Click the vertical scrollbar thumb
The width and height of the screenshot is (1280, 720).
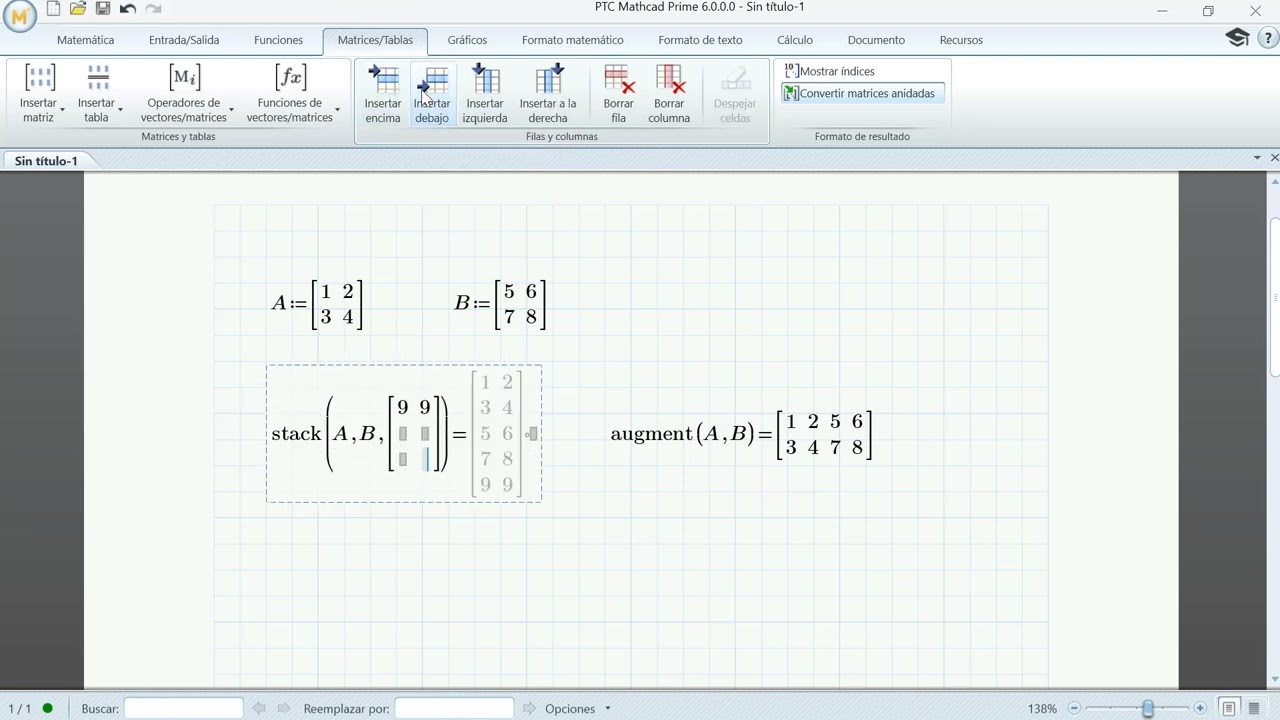pos(1275,295)
